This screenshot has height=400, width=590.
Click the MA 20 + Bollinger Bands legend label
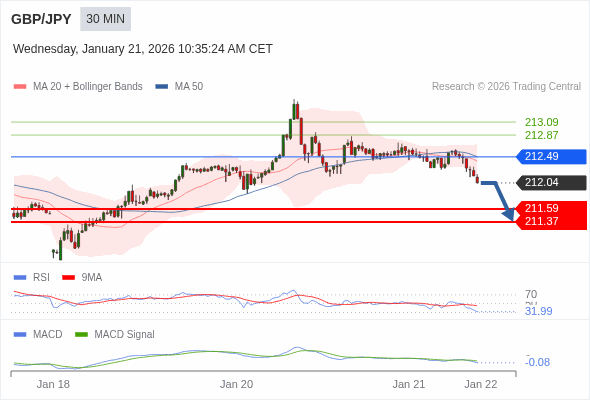[88, 87]
